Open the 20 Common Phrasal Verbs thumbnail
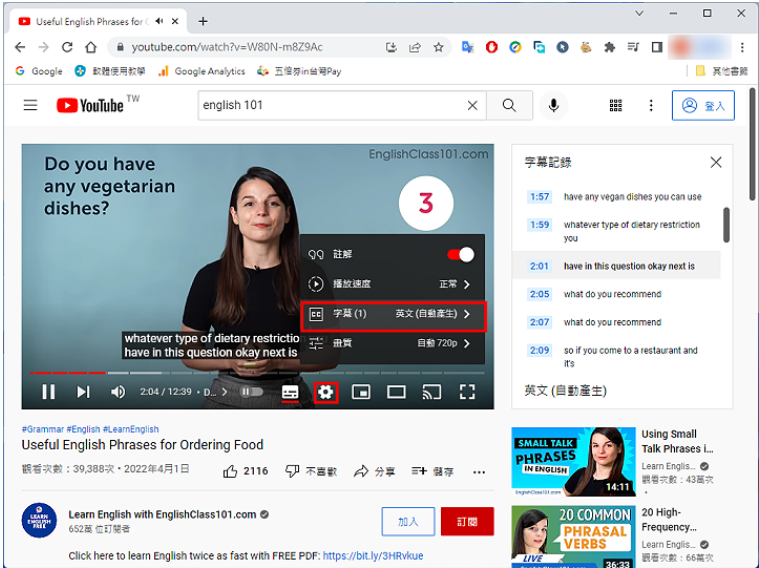This screenshot has width=759, height=568. tap(573, 537)
